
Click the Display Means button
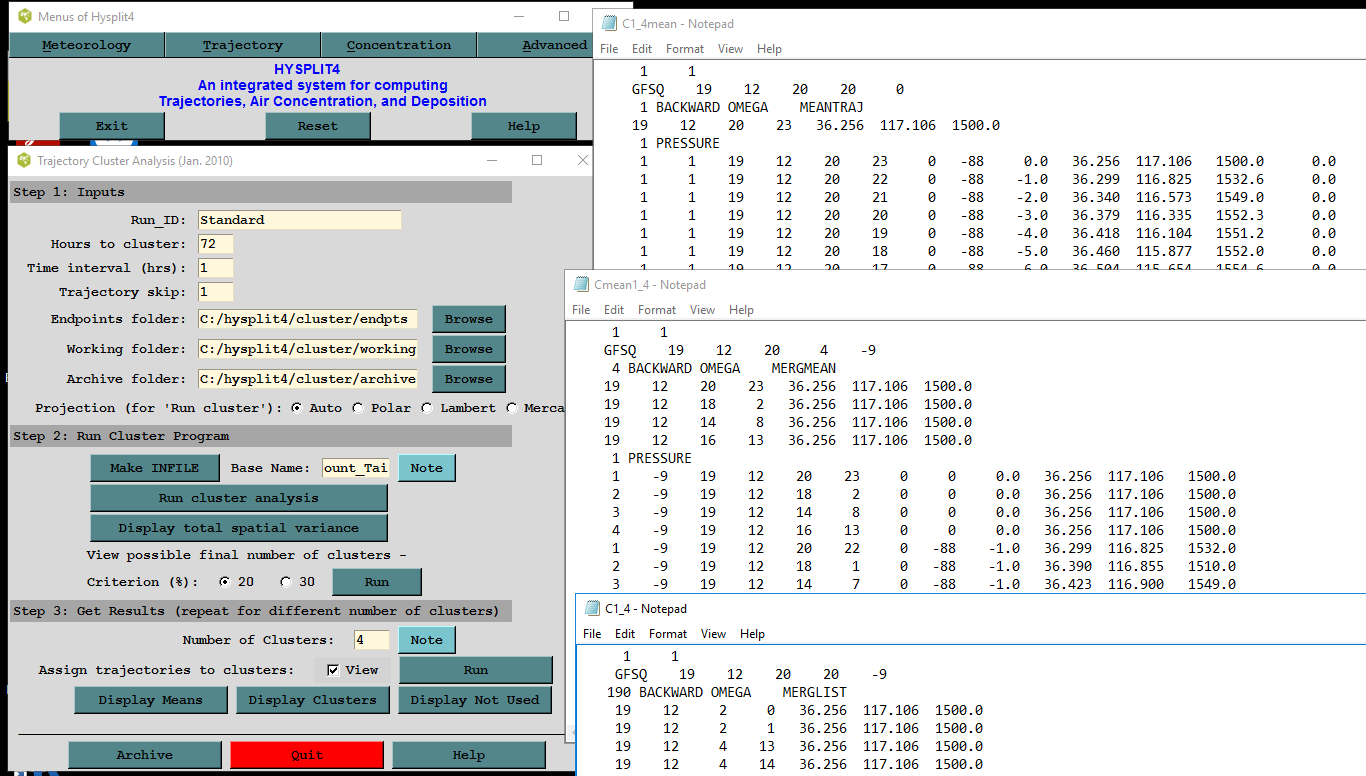click(151, 700)
